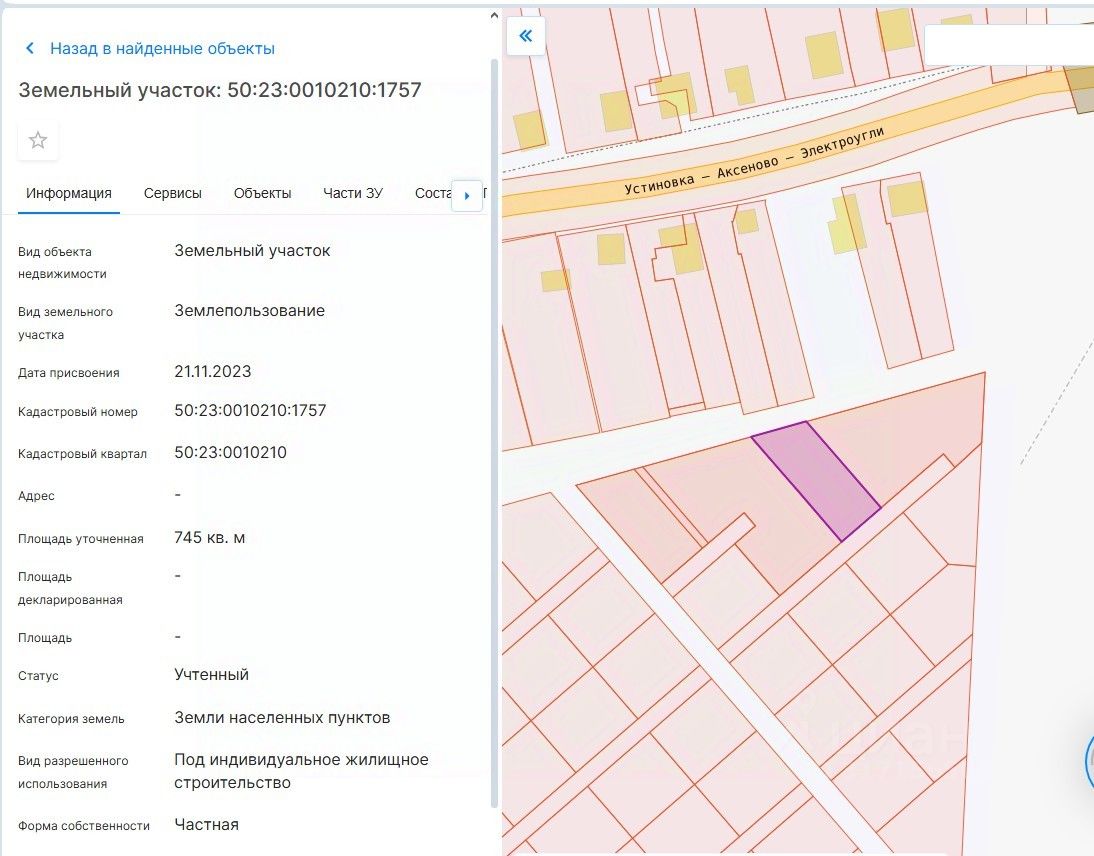Click the label Кадастровый квартал

[82, 453]
